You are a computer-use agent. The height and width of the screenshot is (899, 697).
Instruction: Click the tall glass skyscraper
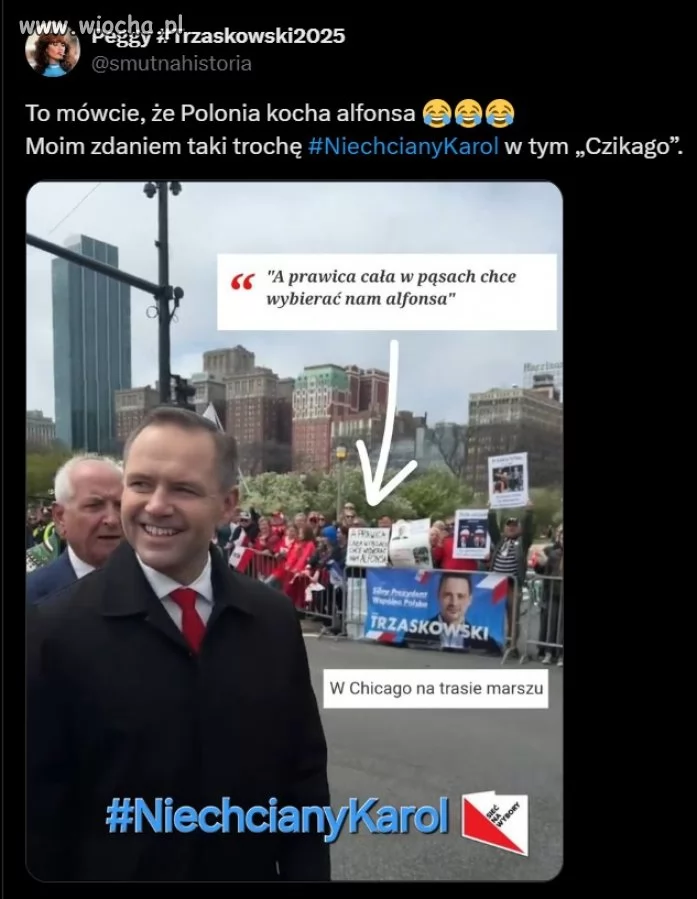coord(92,344)
